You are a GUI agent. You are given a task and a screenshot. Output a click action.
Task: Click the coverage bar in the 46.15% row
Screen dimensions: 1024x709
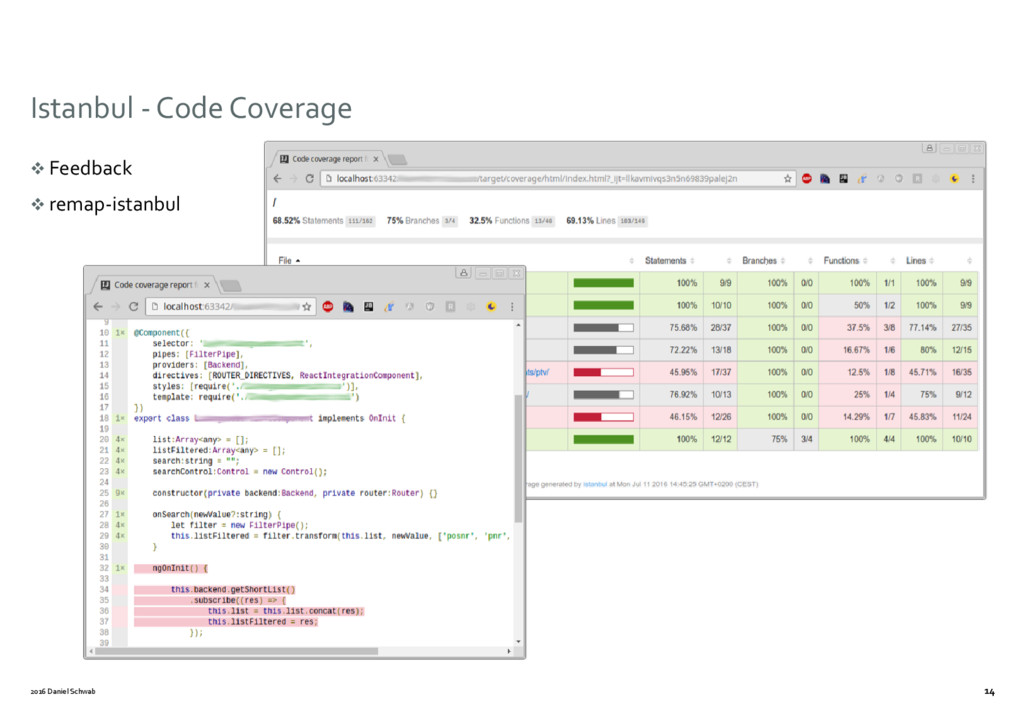603,417
